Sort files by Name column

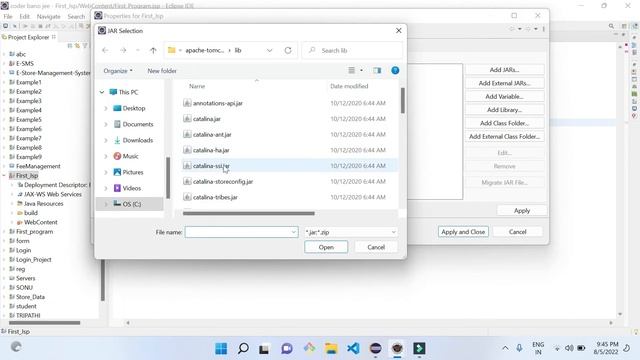[197, 86]
